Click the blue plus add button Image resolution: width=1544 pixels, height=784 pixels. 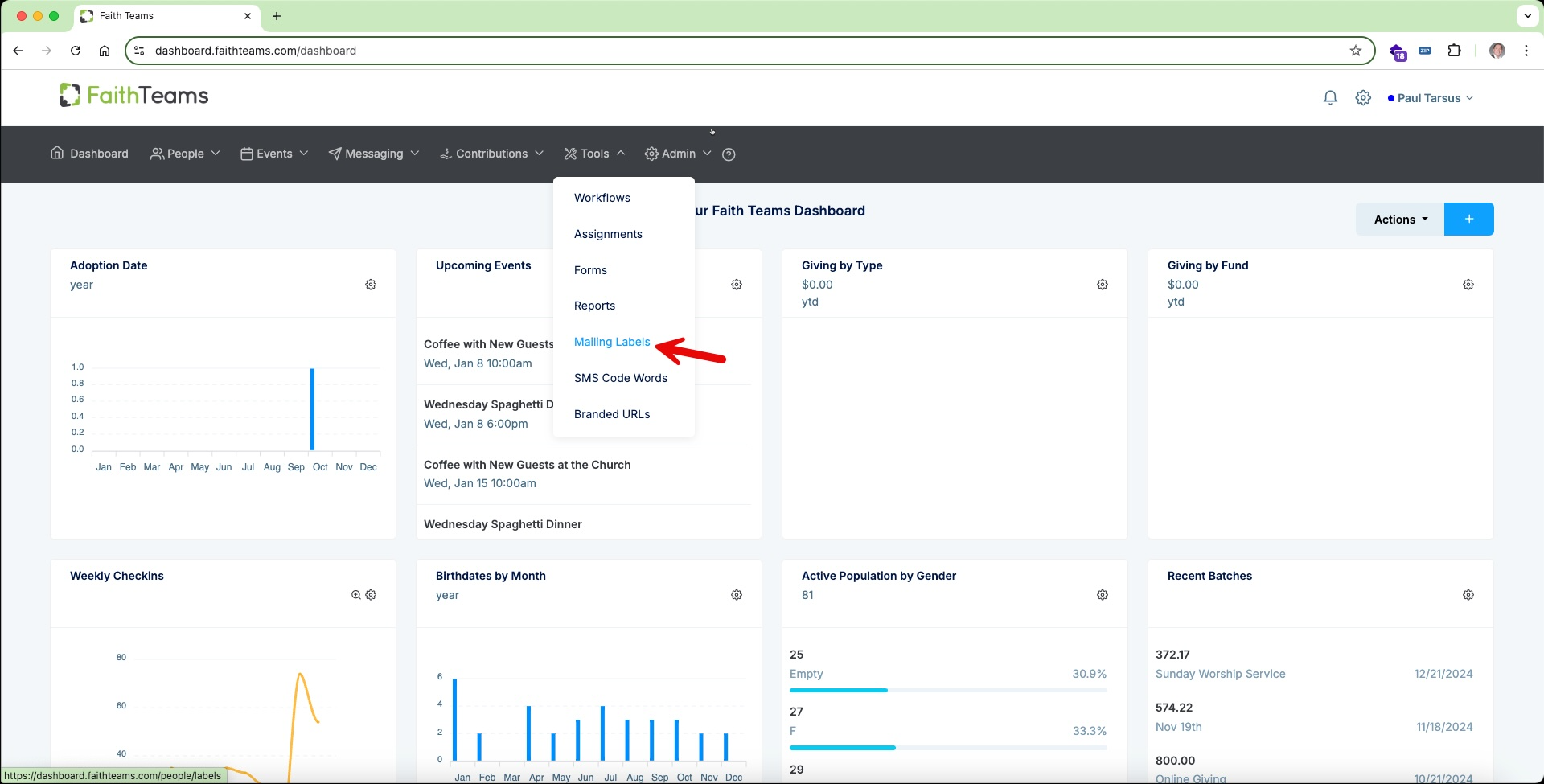(1469, 220)
